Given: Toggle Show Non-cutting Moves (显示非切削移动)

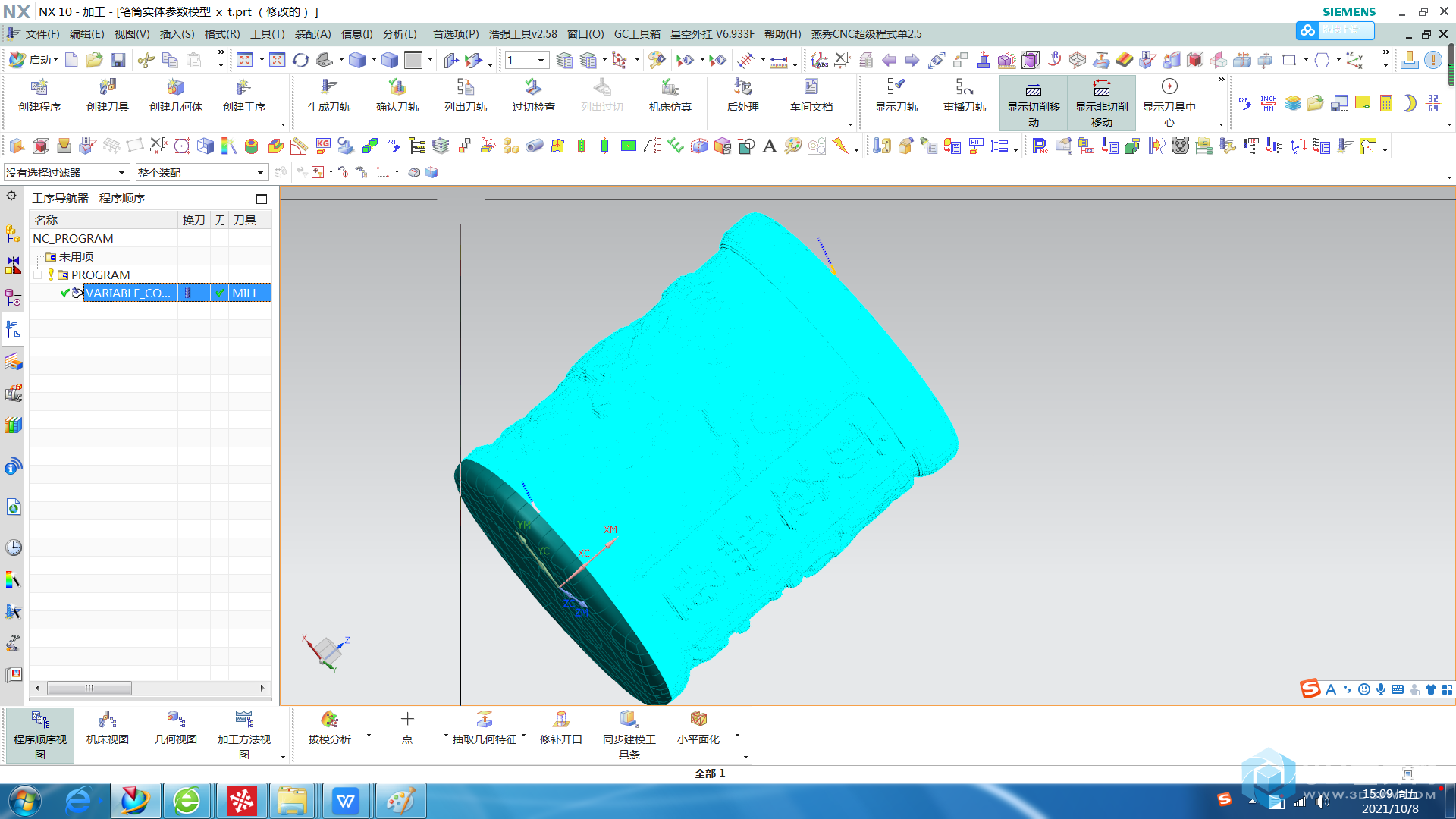Looking at the screenshot, I should pyautogui.click(x=1102, y=103).
